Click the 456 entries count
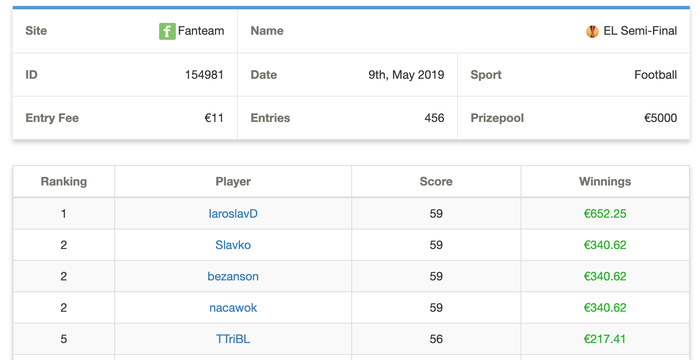Viewport: 700px width, 360px height. click(x=434, y=118)
